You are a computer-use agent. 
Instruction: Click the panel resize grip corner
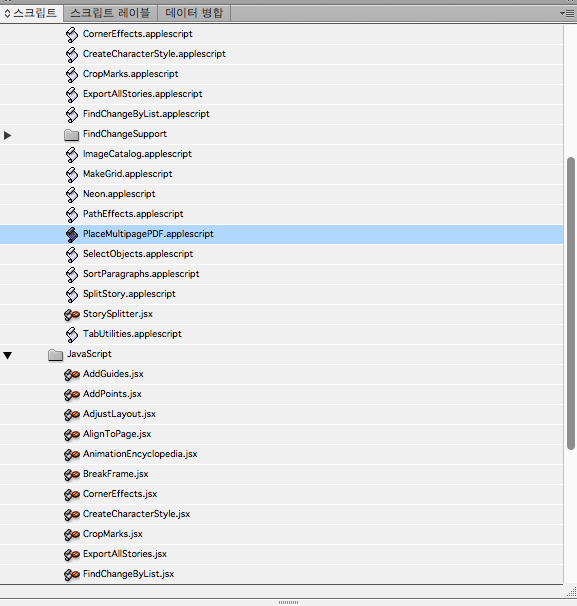572,592
